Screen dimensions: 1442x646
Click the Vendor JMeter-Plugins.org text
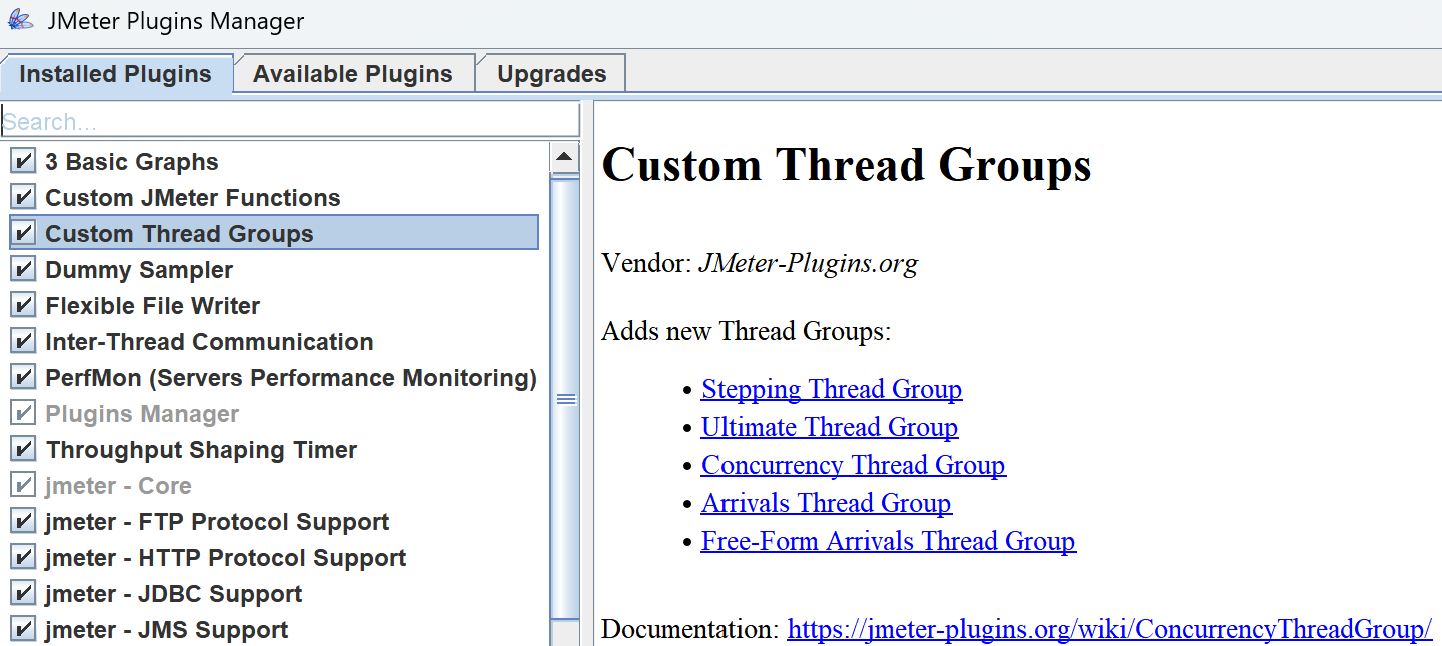tap(759, 264)
